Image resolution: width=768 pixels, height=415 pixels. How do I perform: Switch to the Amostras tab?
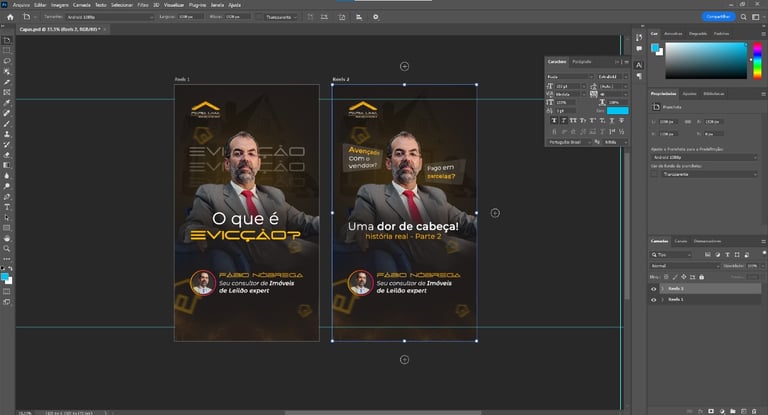click(673, 34)
